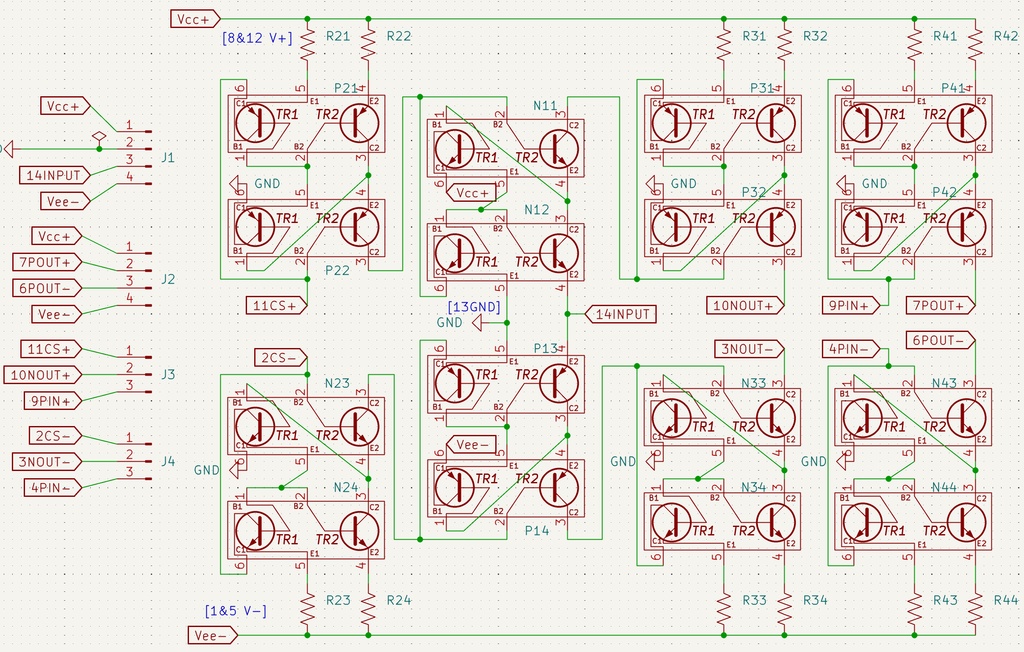
Task: Select resistor R34 symbol
Action: coord(784,608)
